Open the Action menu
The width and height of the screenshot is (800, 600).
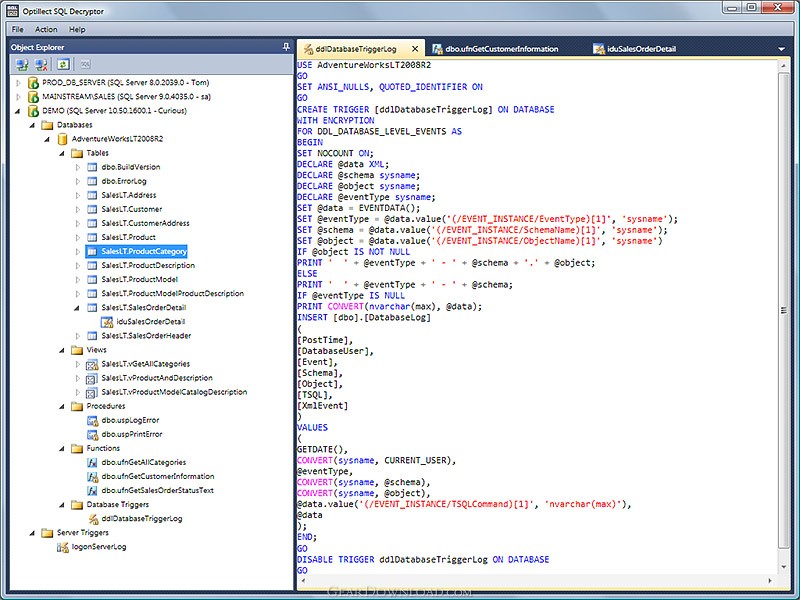coord(46,30)
